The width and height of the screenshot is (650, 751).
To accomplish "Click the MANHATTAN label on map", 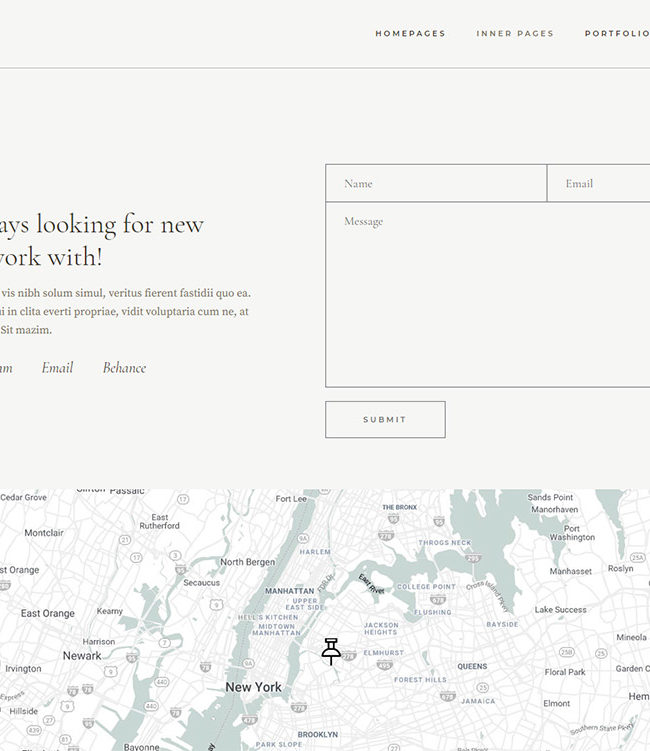I will click(290, 591).
